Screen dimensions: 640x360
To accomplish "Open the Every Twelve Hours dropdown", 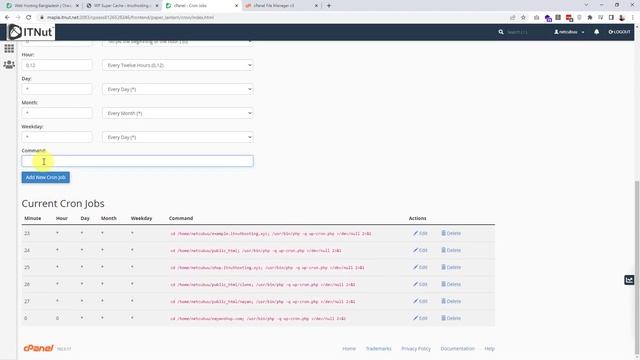I will click(x=178, y=65).
